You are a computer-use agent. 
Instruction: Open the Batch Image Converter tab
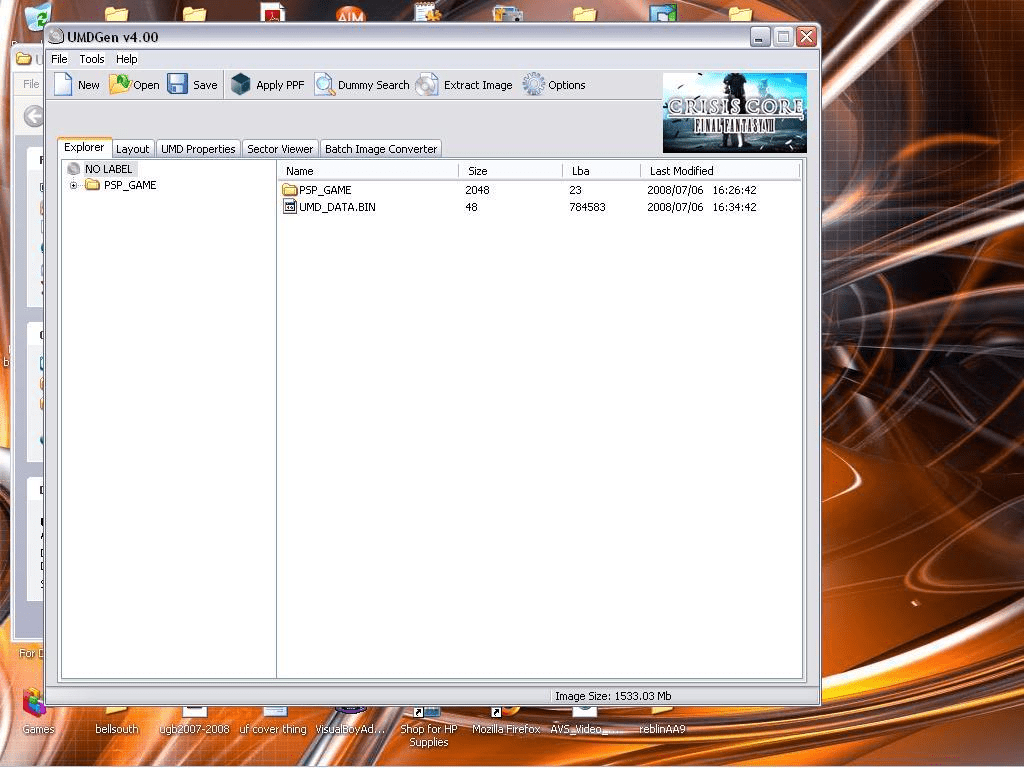[x=381, y=147]
